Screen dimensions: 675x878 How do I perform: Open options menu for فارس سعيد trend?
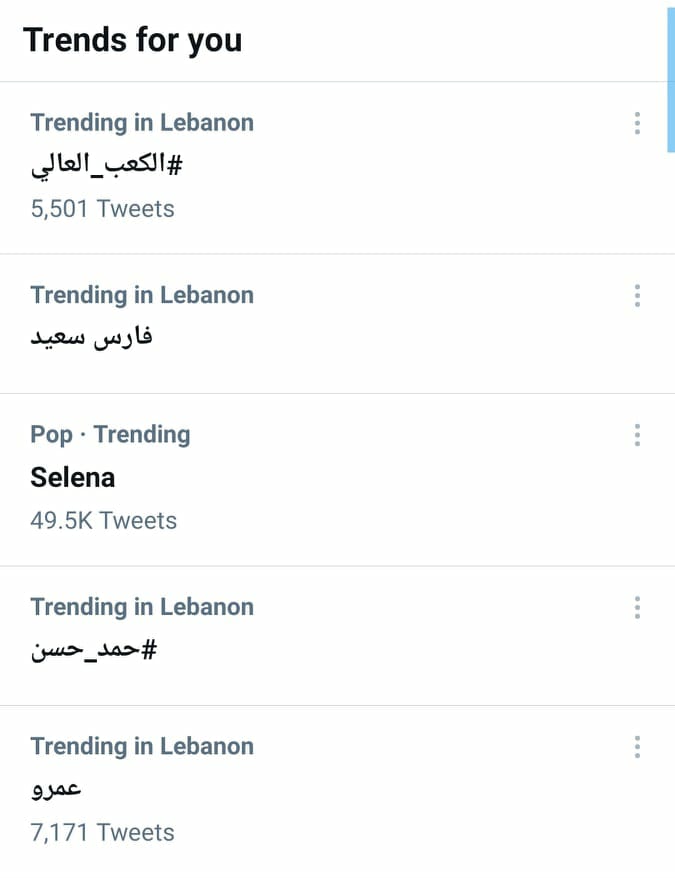(637, 296)
